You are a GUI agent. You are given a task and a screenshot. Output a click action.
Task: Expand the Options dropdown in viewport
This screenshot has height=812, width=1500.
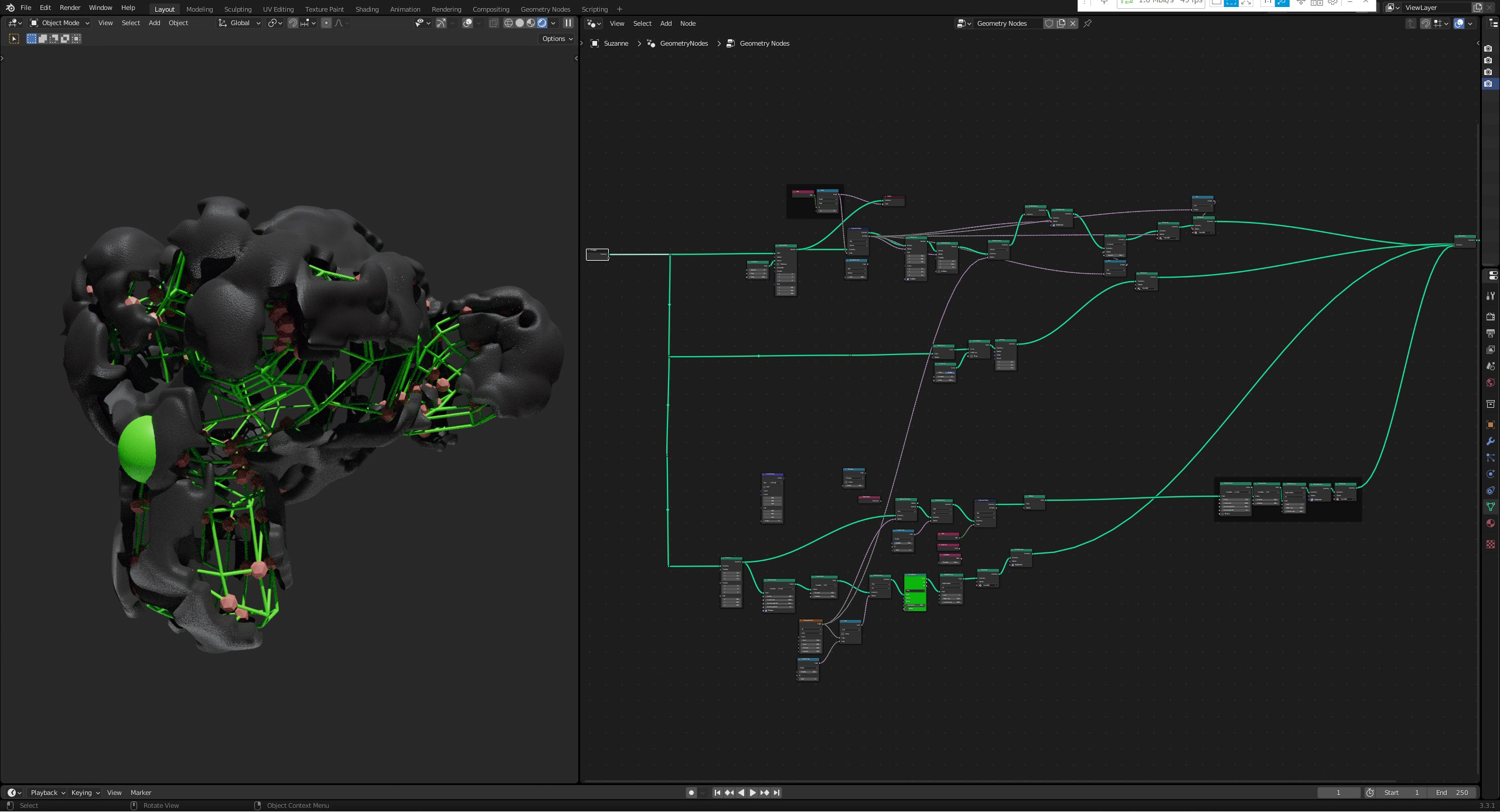tap(557, 39)
